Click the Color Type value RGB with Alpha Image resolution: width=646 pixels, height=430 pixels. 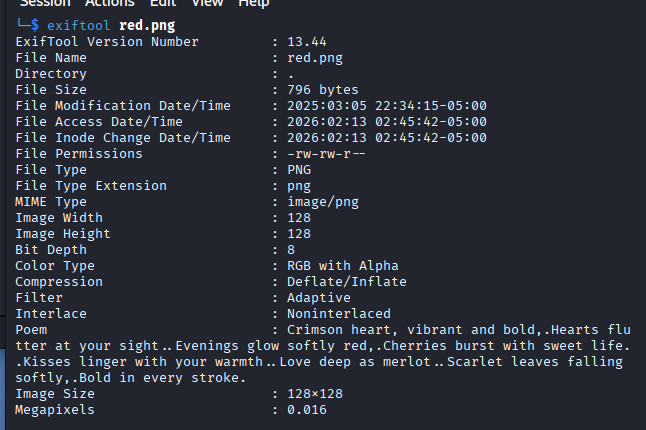pyautogui.click(x=342, y=266)
